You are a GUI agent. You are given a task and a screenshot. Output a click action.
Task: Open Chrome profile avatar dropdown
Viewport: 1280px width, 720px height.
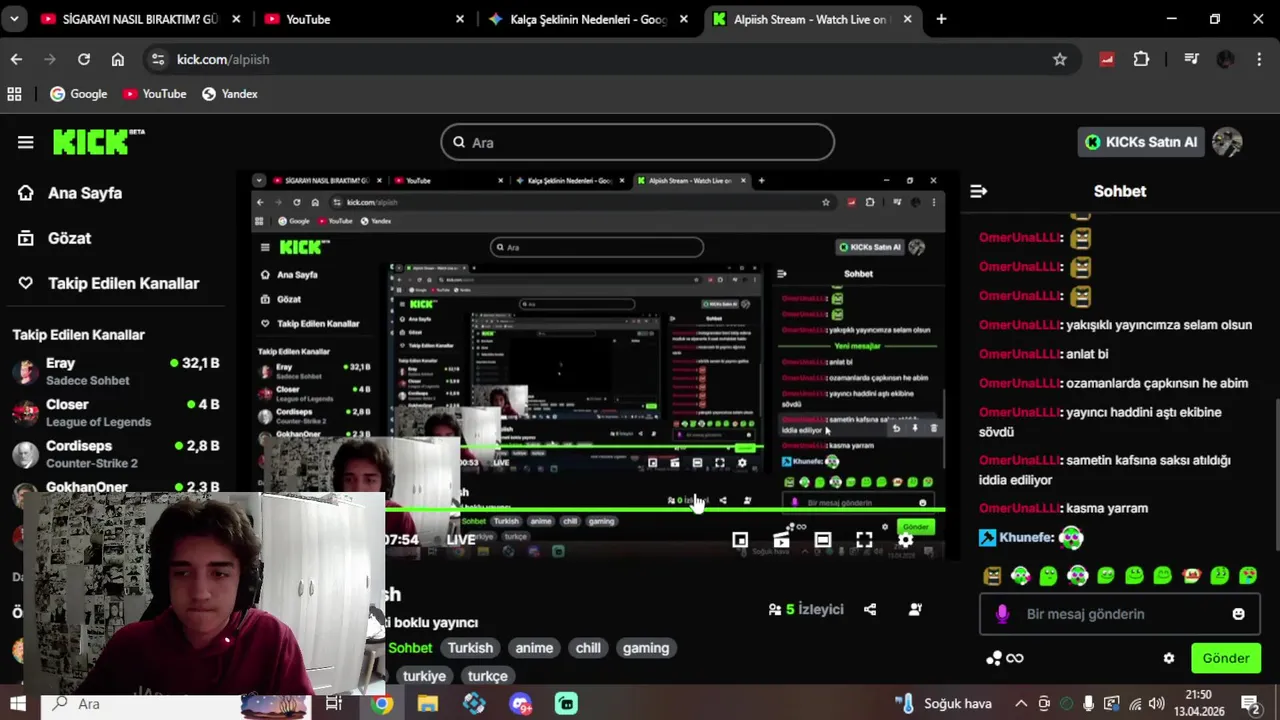(x=1225, y=59)
